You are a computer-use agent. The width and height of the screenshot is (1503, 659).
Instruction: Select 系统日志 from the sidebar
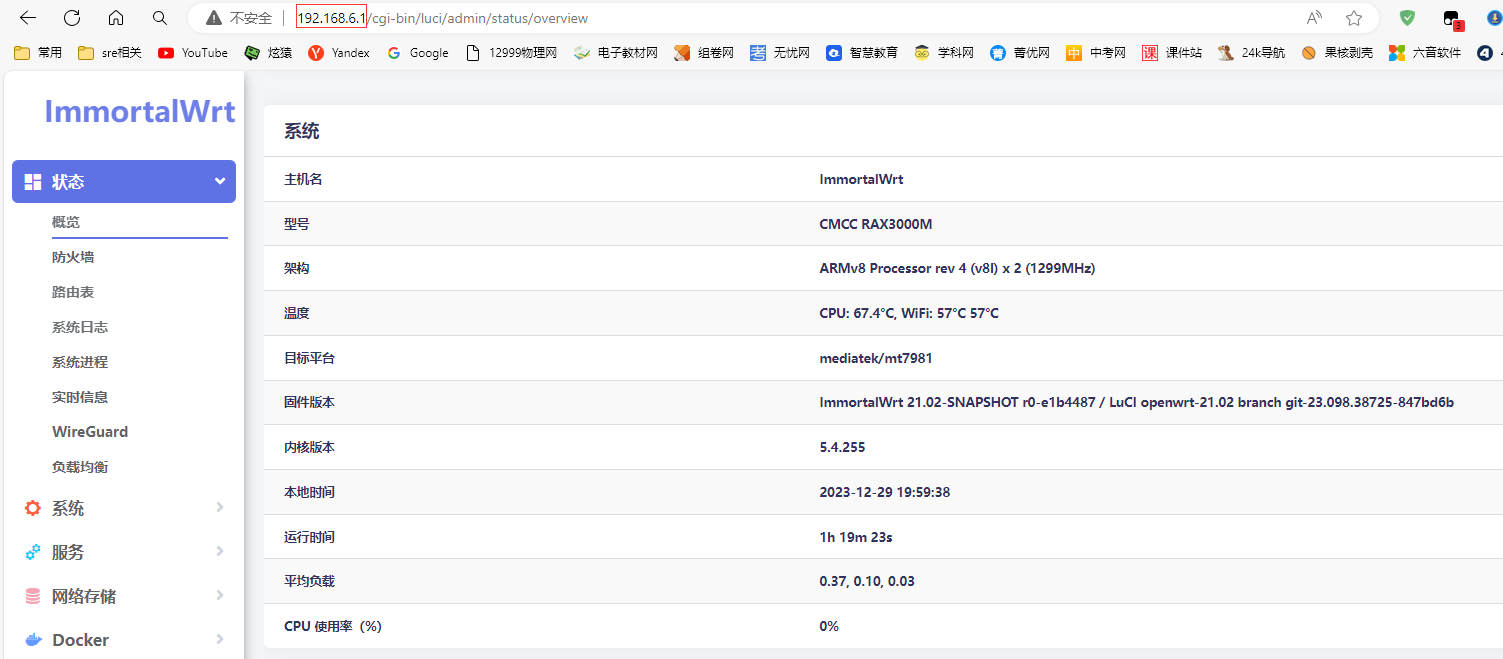[80, 326]
